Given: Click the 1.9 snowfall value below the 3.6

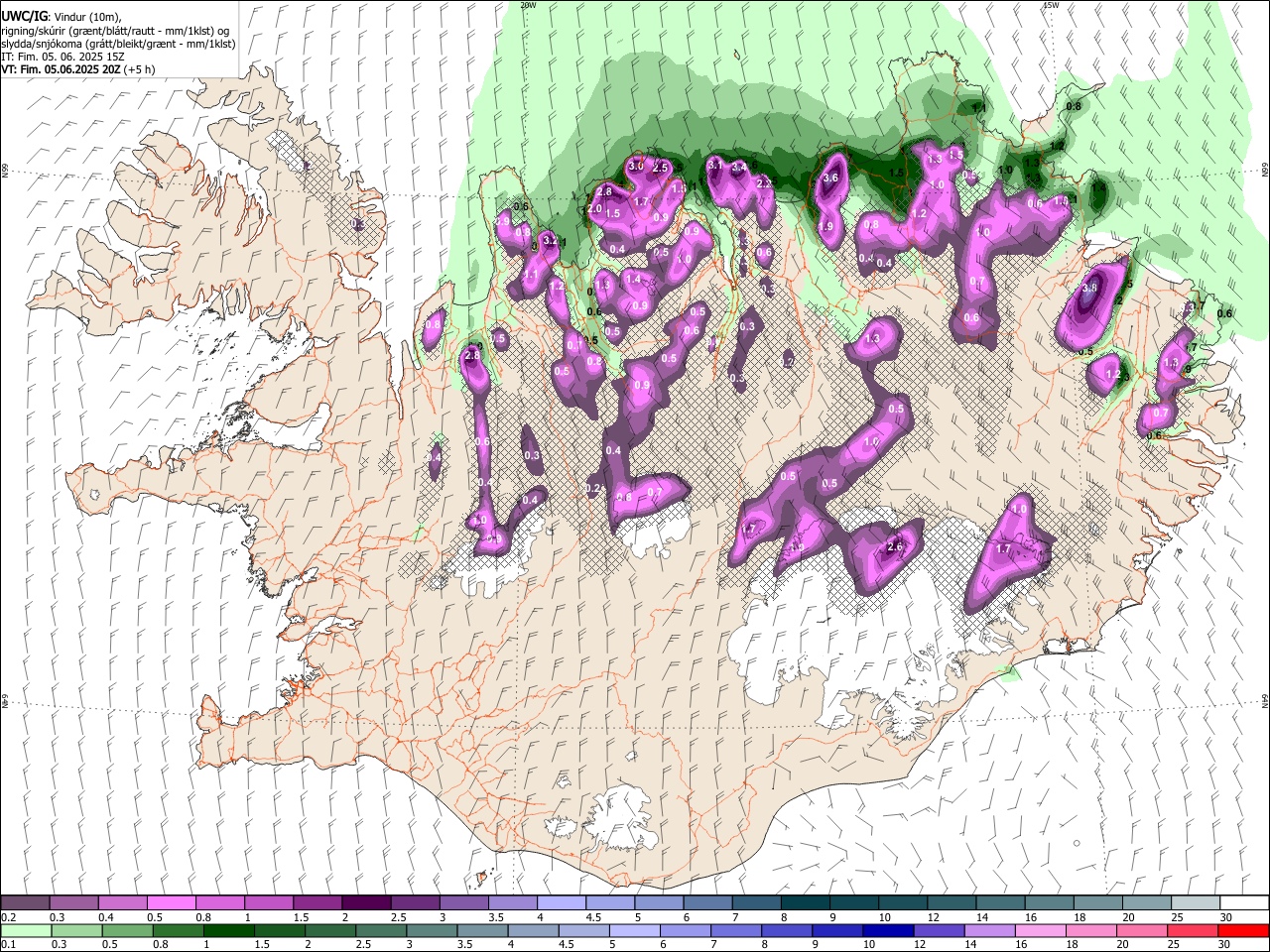Looking at the screenshot, I should (x=825, y=227).
